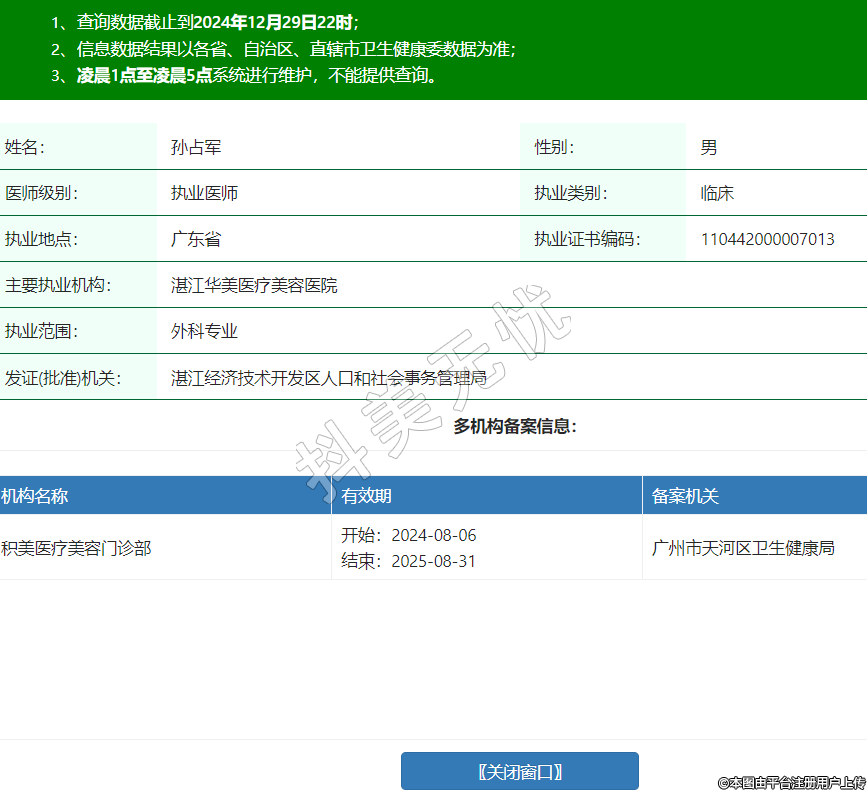Select the practice scope value 外科专业
Image resolution: width=867 pixels, height=790 pixels.
[204, 332]
